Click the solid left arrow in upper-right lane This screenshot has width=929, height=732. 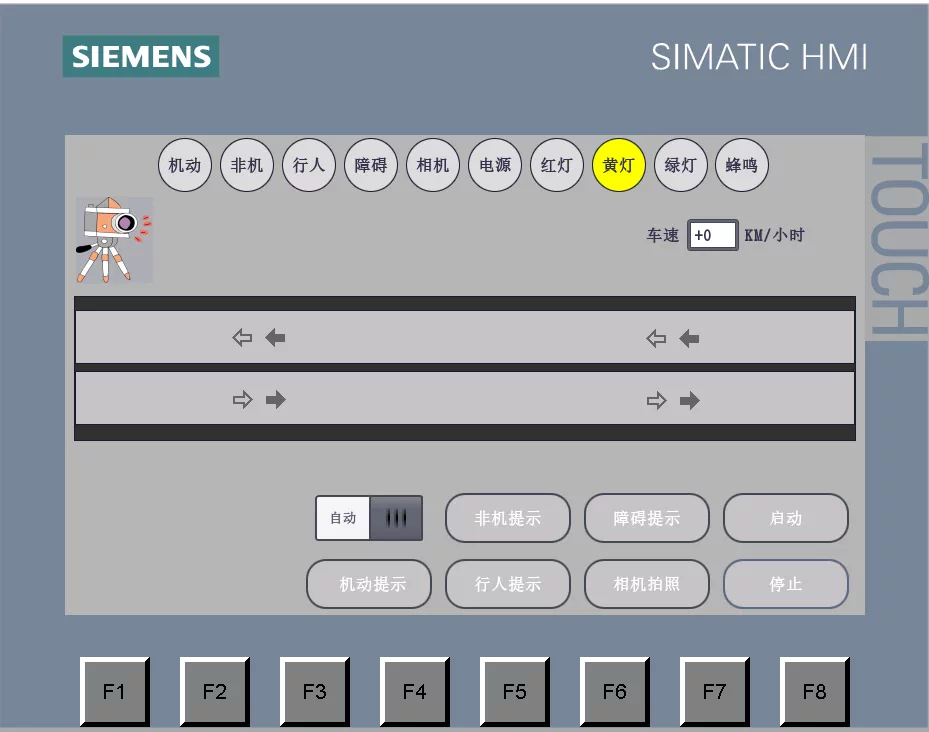[689, 338]
